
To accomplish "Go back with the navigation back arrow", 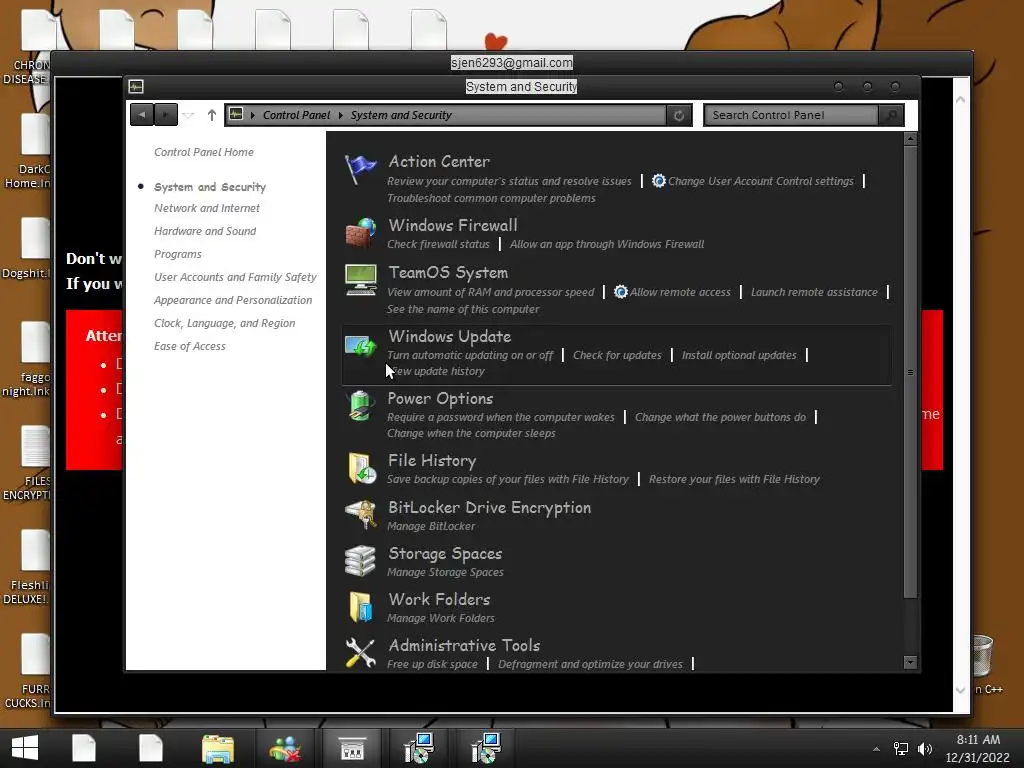I will click(142, 115).
